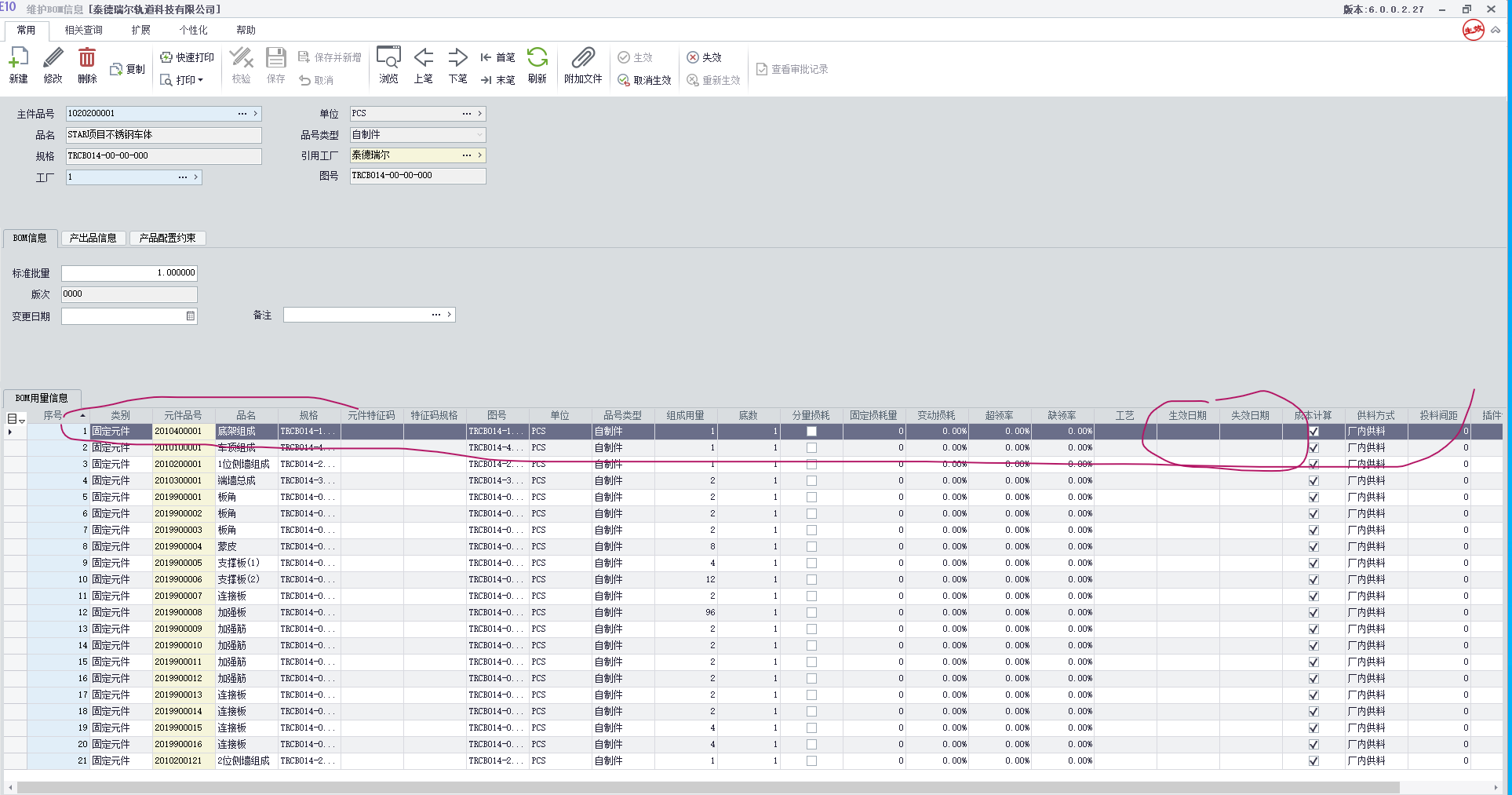This screenshot has height=795, width=1512.
Task: Click the 重新生效 icon
Action: pos(693,80)
